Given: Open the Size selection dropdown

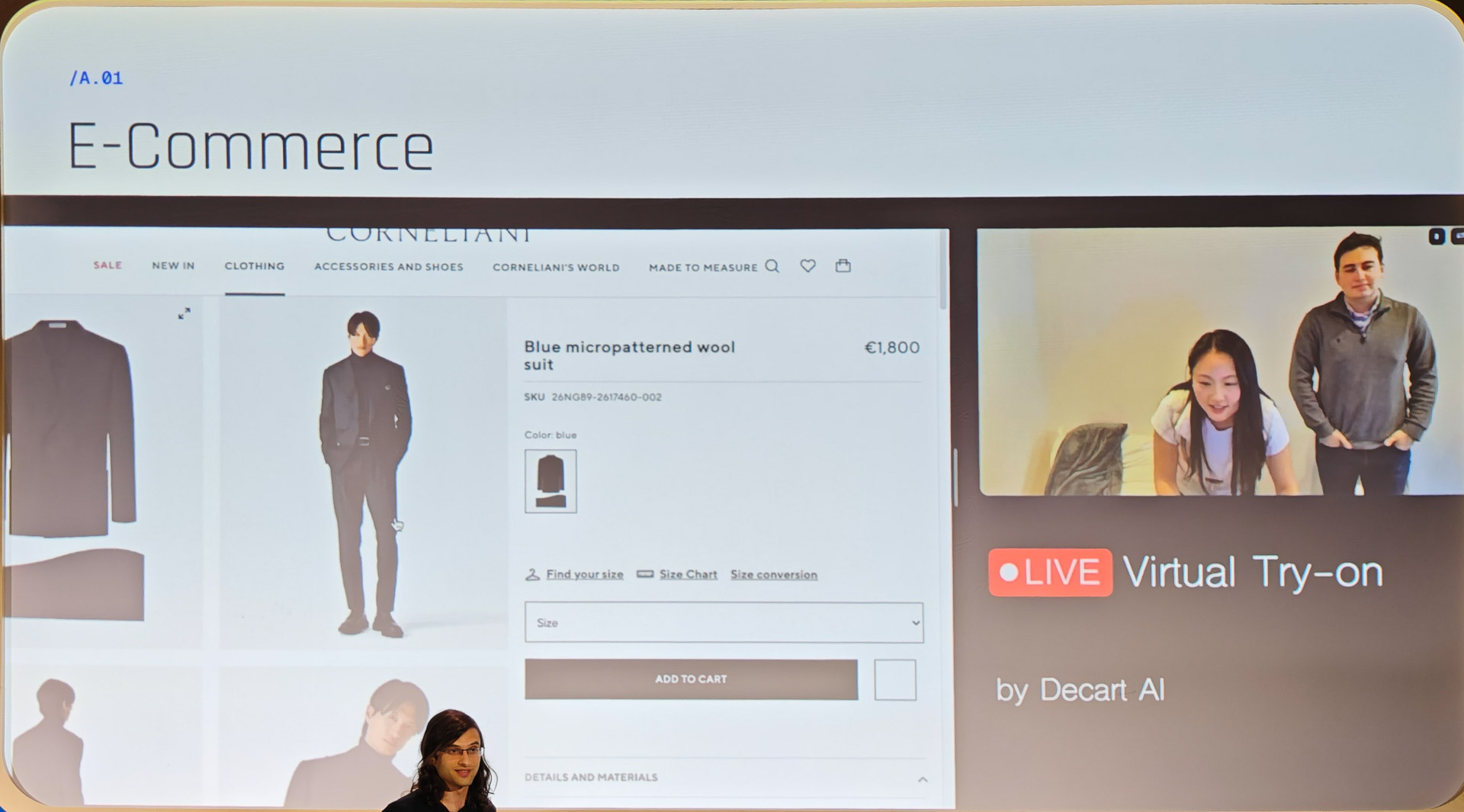Looking at the screenshot, I should click(723, 622).
